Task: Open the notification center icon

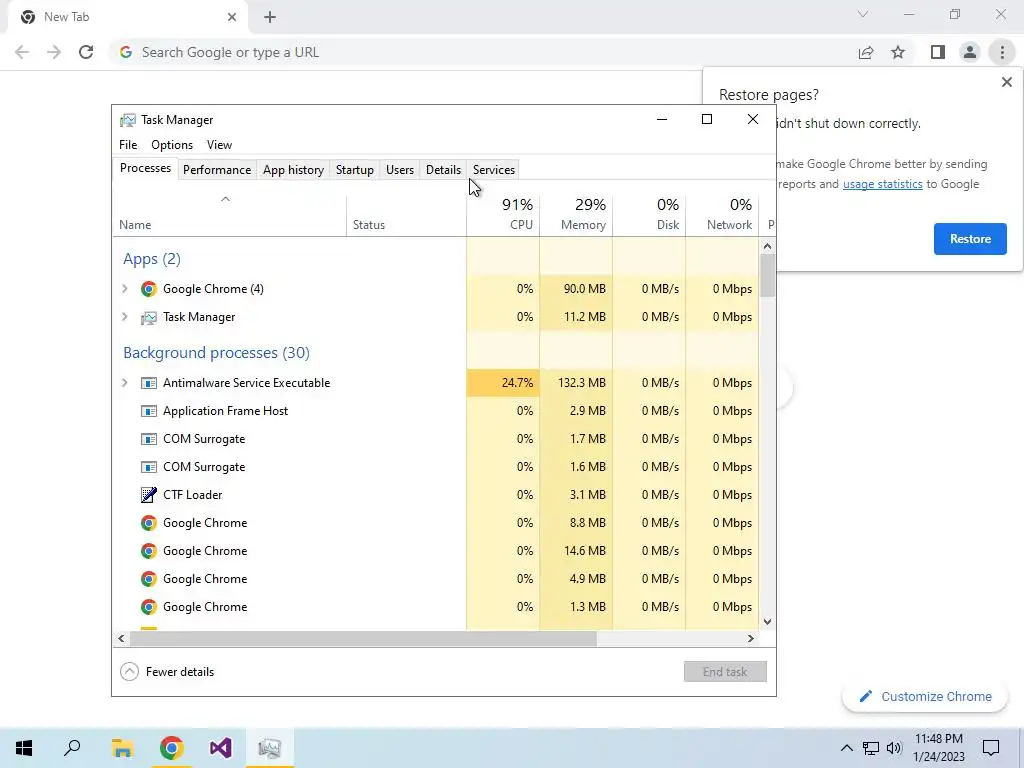Action: pos(991,748)
